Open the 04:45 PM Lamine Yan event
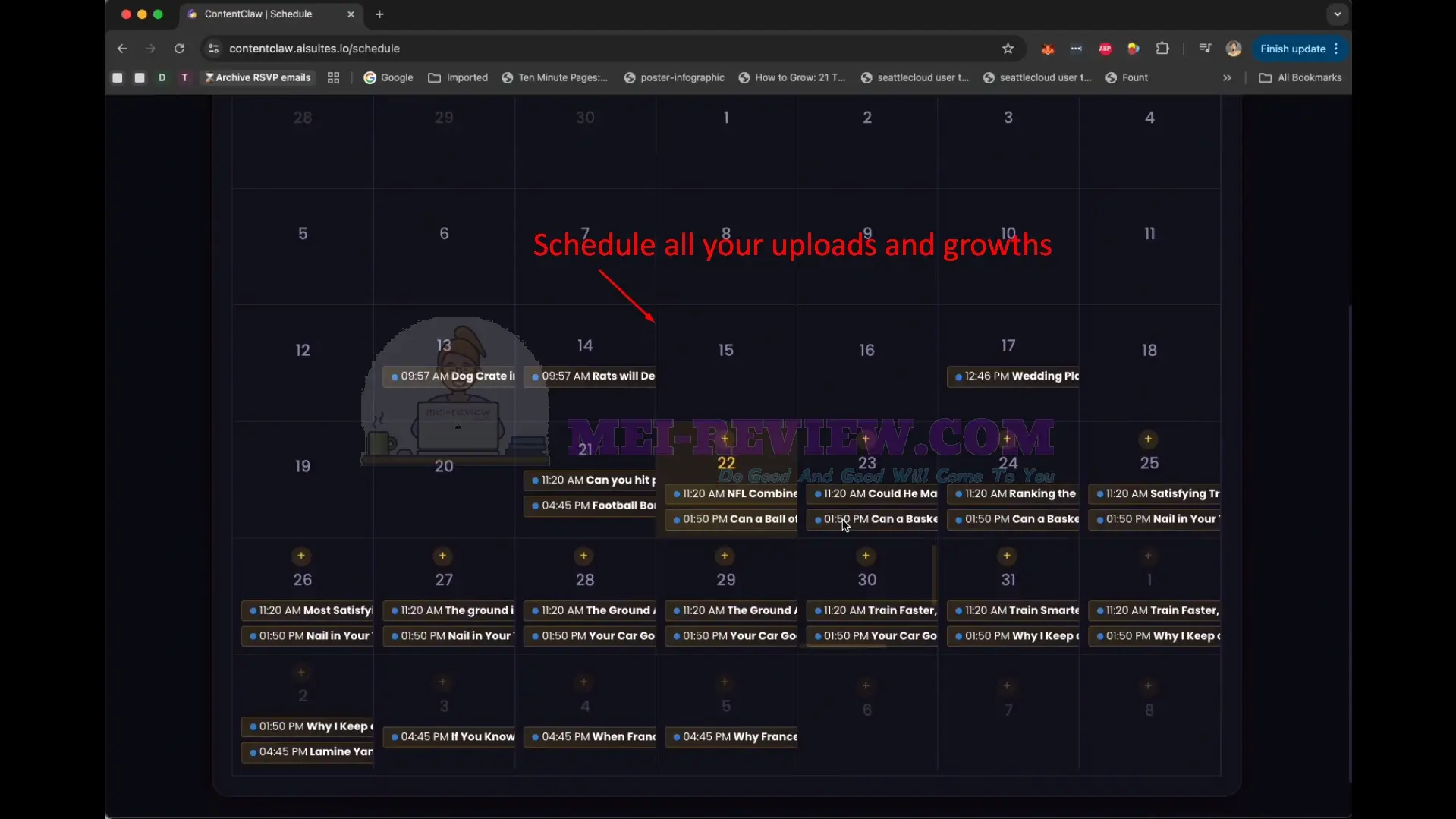 [308, 752]
